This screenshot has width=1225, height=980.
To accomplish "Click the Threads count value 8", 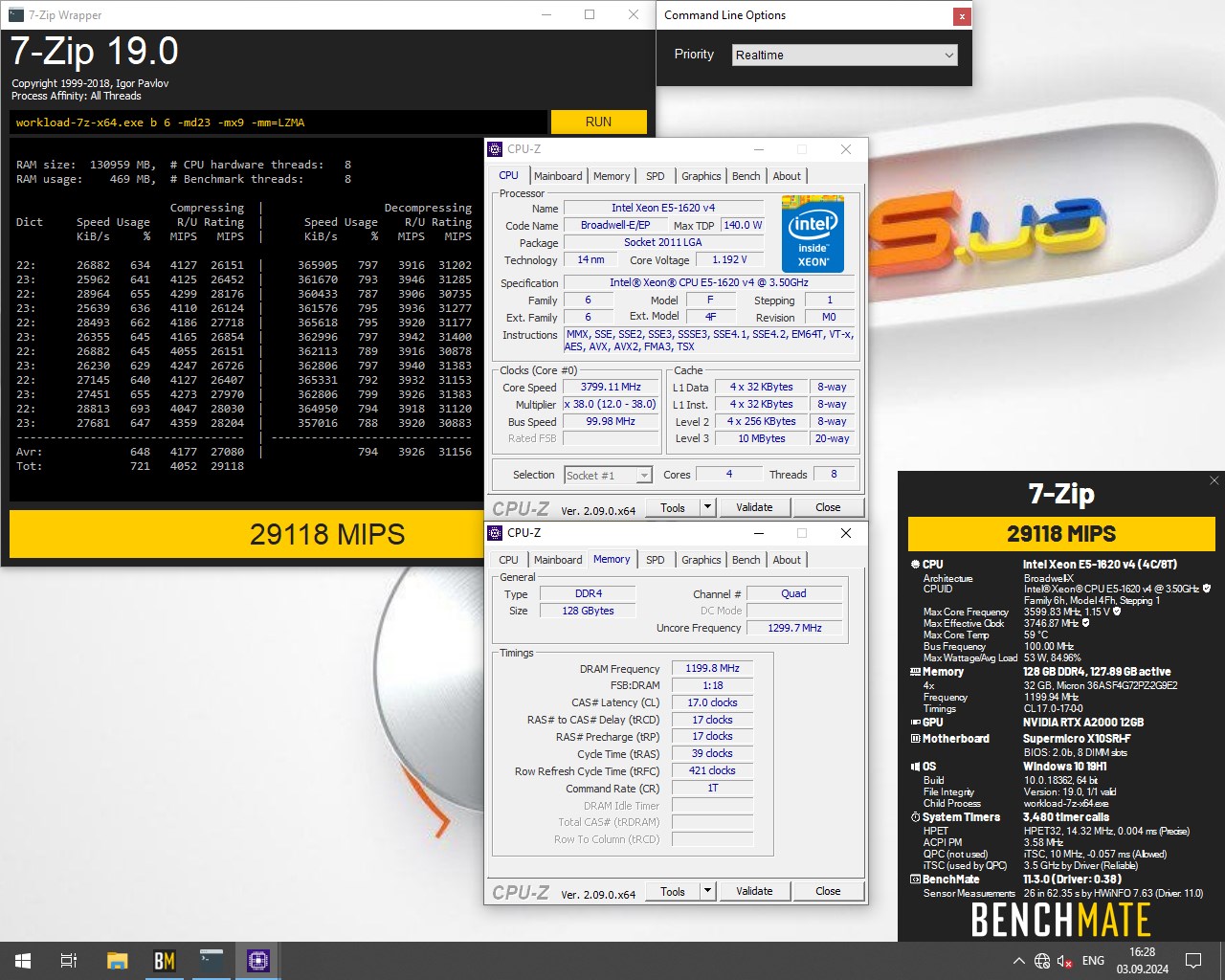I will 833,474.
